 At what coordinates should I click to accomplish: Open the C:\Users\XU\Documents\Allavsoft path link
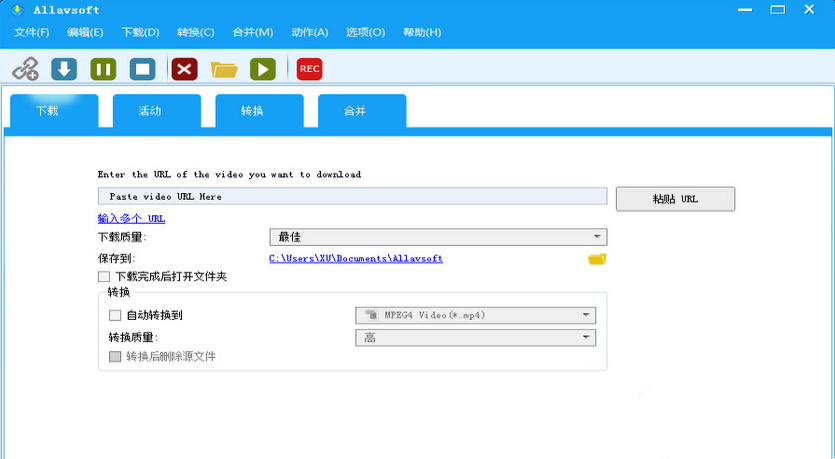coord(356,259)
